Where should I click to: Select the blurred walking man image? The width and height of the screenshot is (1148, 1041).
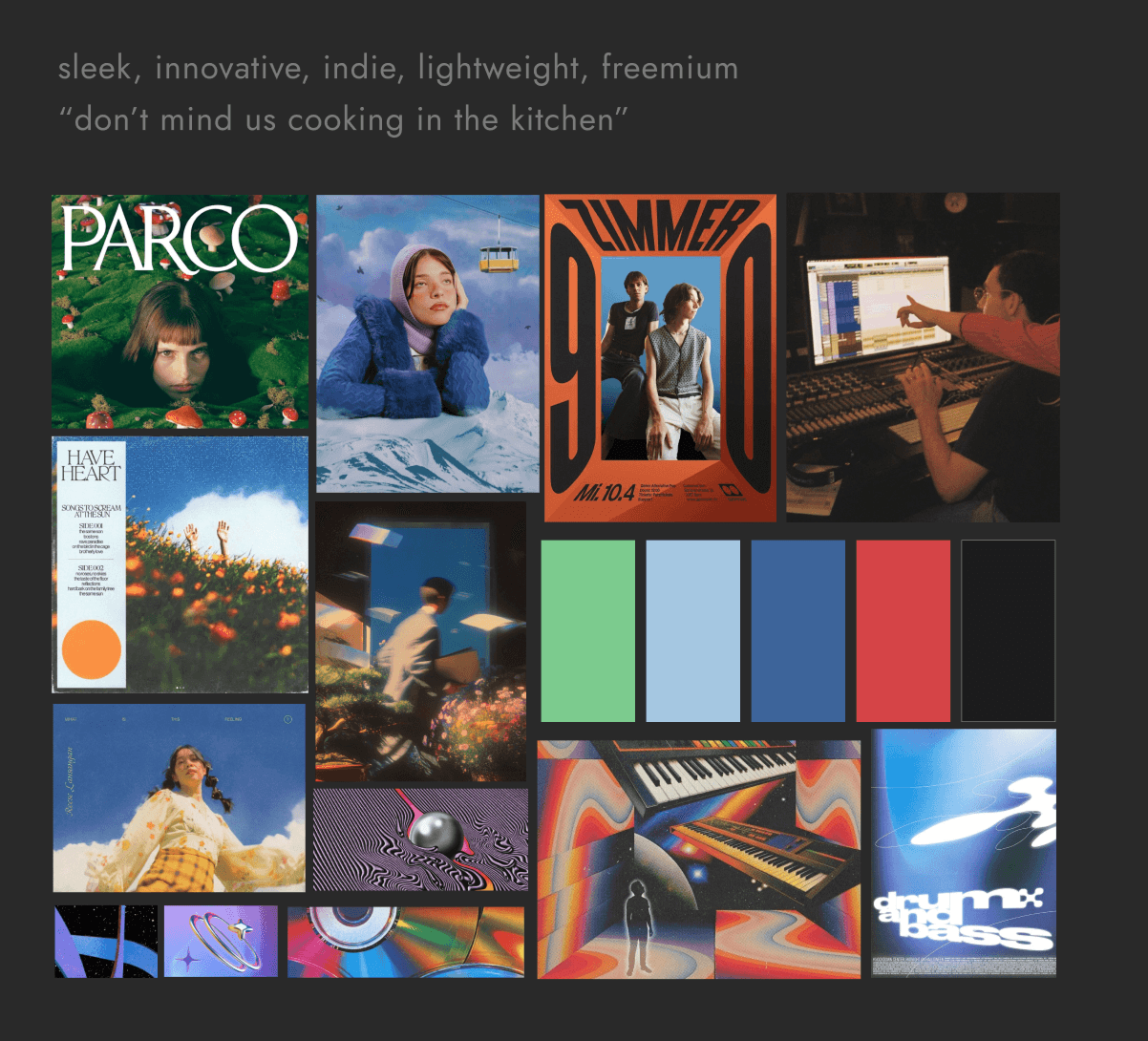pyautogui.click(x=420, y=641)
